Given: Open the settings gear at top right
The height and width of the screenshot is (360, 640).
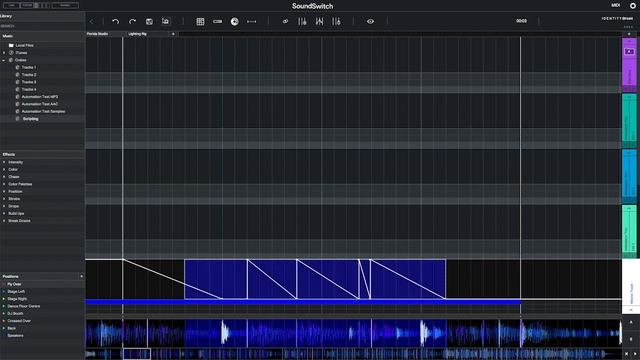Looking at the screenshot, I should (x=633, y=5).
